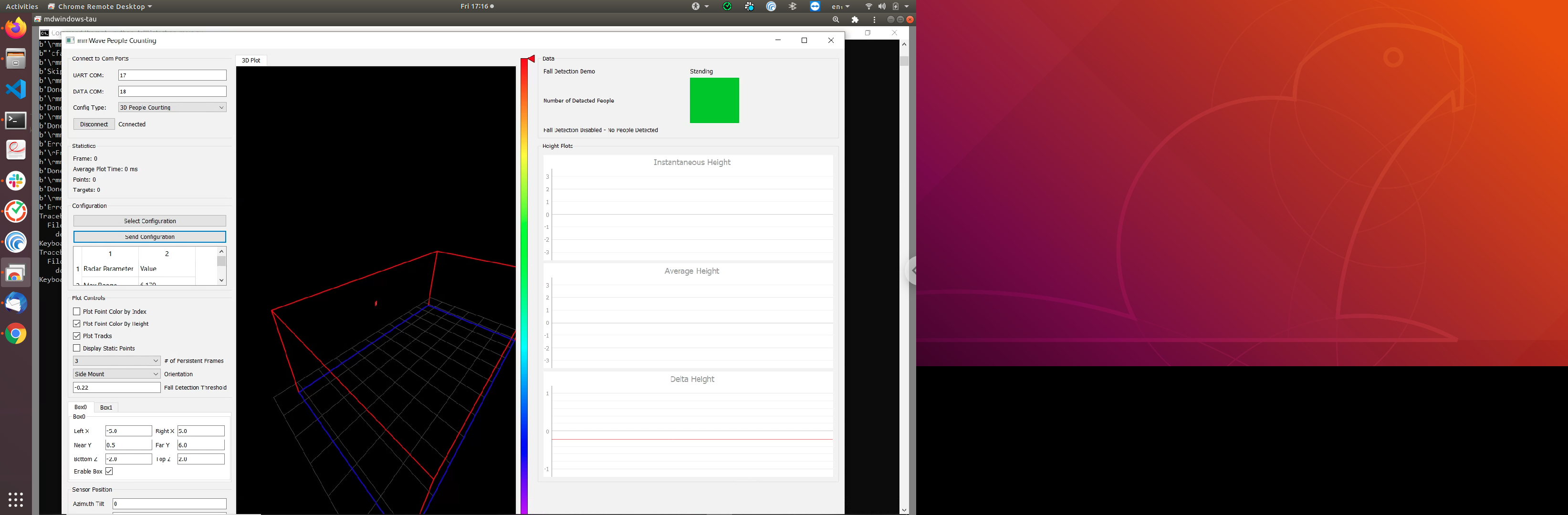Open the PDF document viewer in the dock
This screenshot has width=1568, height=515.
(16, 150)
